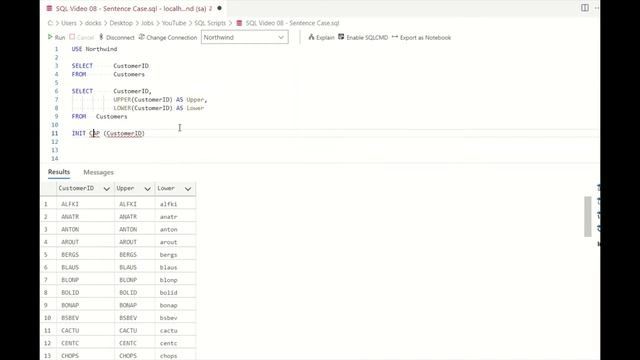The image size is (640, 360).
Task: Click the Cancel query button
Action: click(82, 37)
